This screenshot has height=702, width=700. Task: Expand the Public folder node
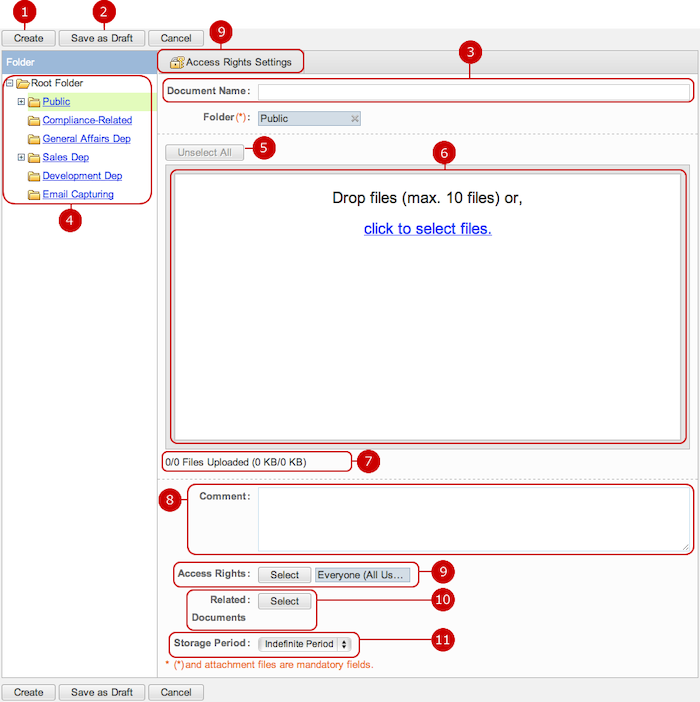(x=21, y=102)
